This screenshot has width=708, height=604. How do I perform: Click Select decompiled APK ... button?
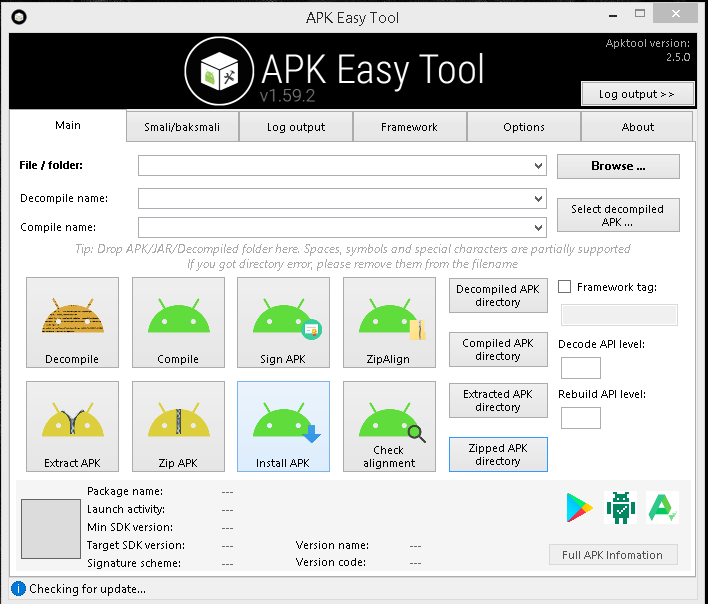618,215
